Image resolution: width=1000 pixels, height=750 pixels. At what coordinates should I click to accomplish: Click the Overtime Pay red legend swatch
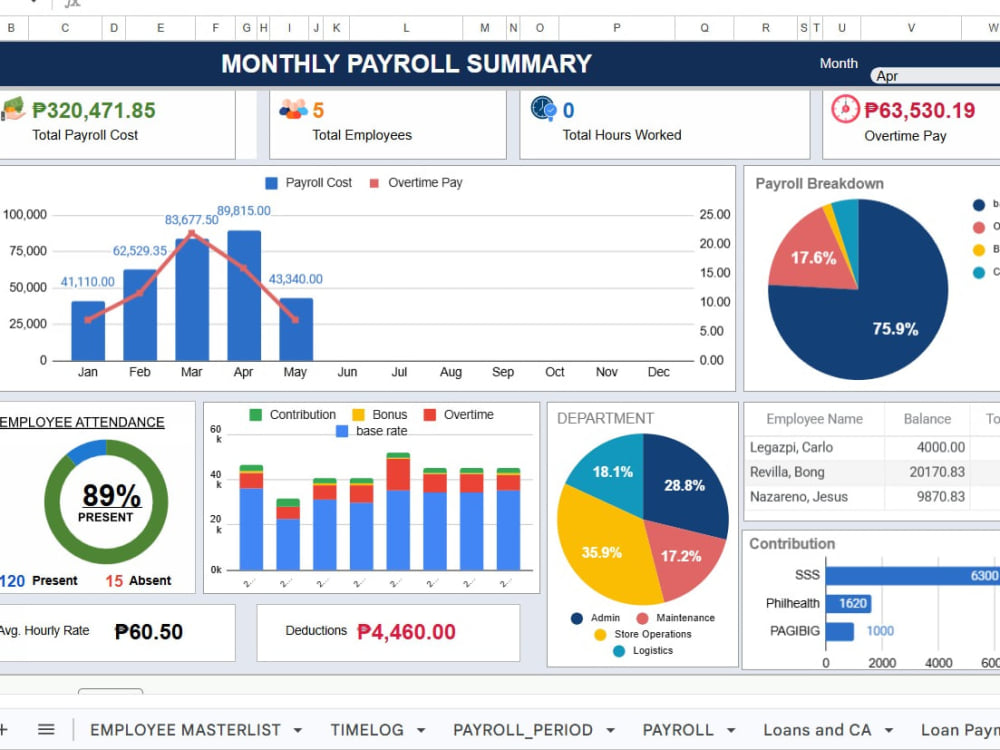click(374, 183)
